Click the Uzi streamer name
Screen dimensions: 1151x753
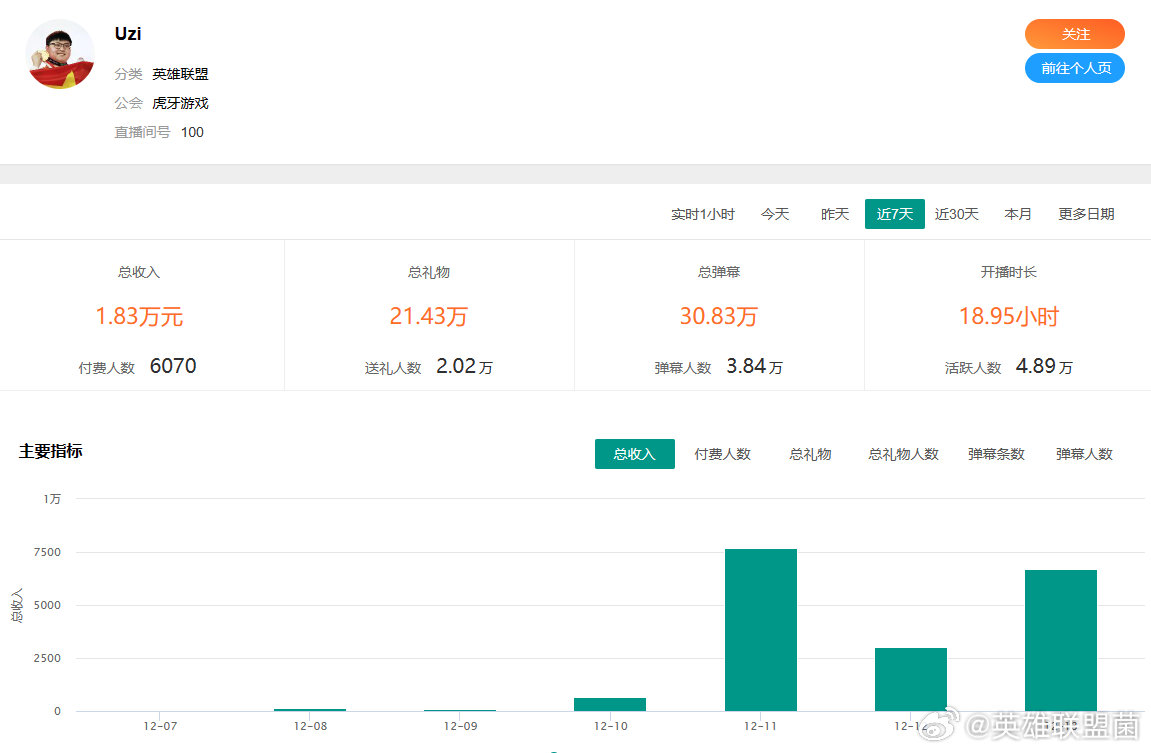(x=128, y=34)
